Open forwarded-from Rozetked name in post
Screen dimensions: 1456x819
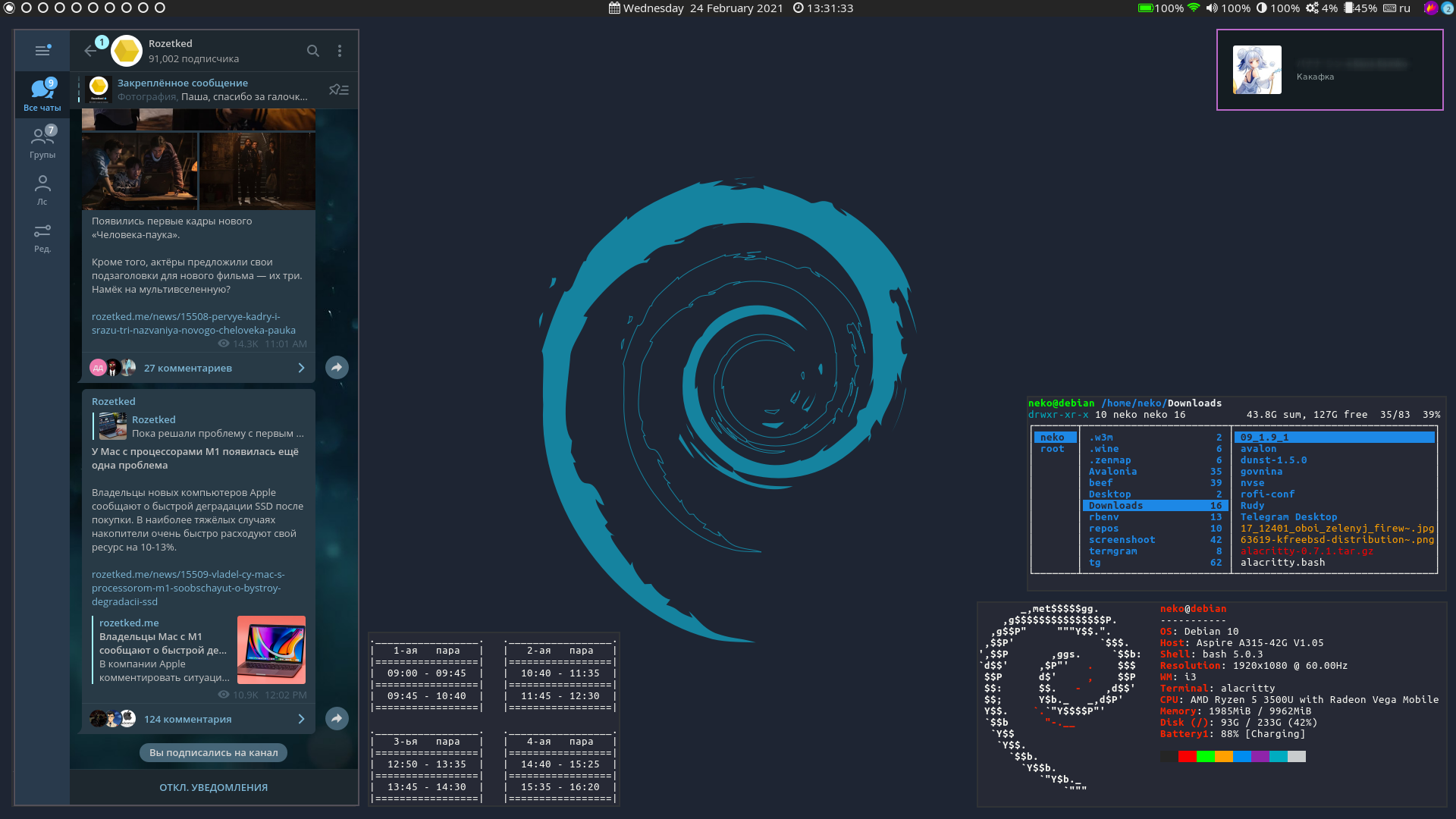click(x=114, y=402)
